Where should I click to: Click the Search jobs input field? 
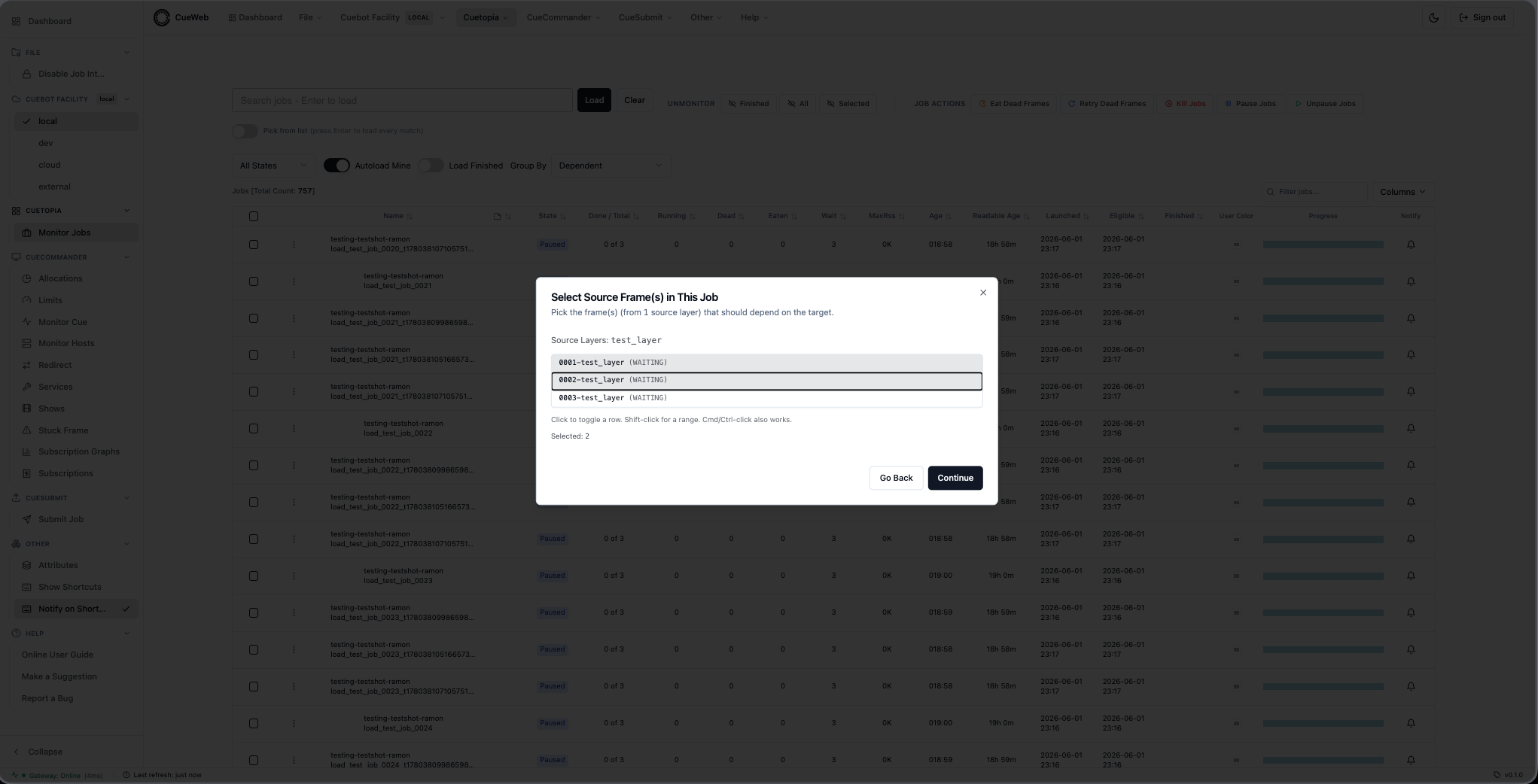point(402,100)
